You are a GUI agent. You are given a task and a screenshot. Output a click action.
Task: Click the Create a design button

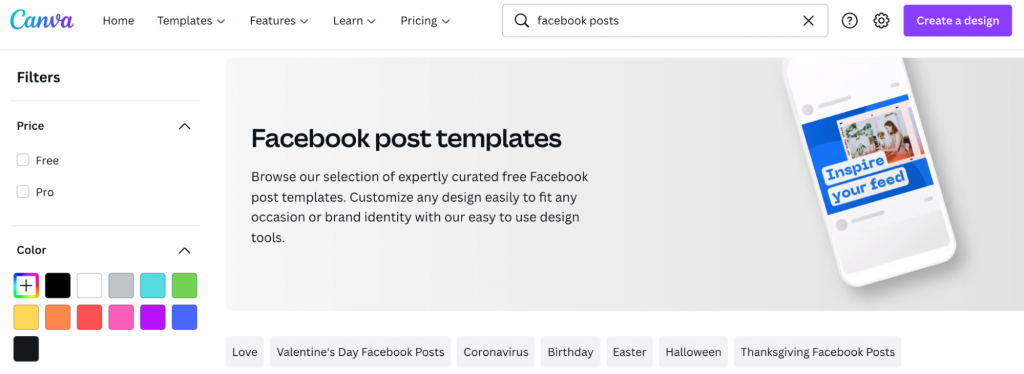957,21
